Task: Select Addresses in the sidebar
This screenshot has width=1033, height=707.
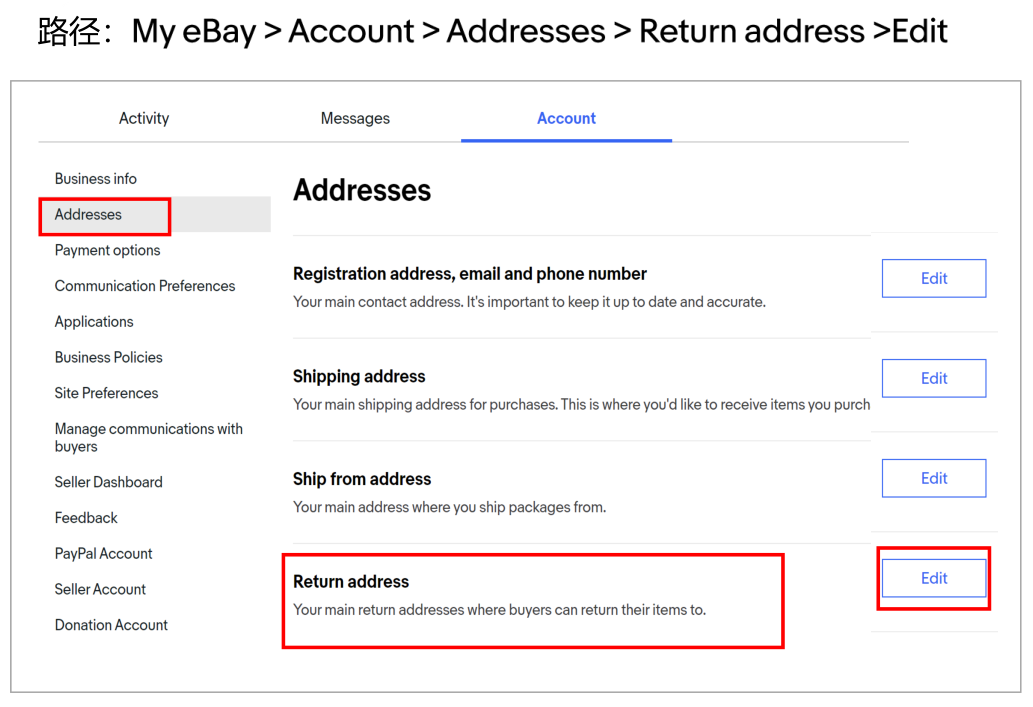Action: [88, 214]
